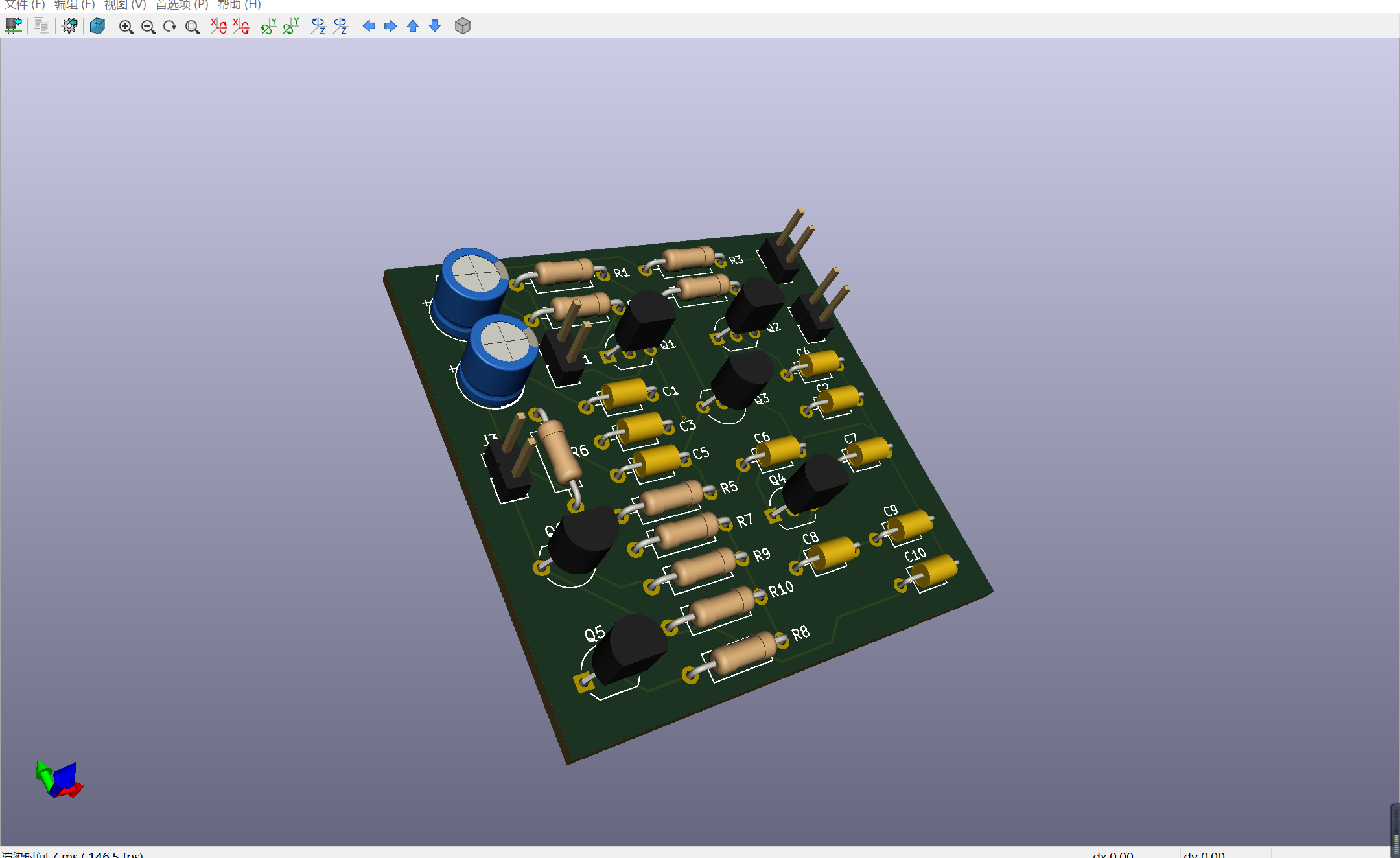The width and height of the screenshot is (1400, 858).
Task: Zoom in using the magnifier plus icon
Action: pyautogui.click(x=126, y=26)
